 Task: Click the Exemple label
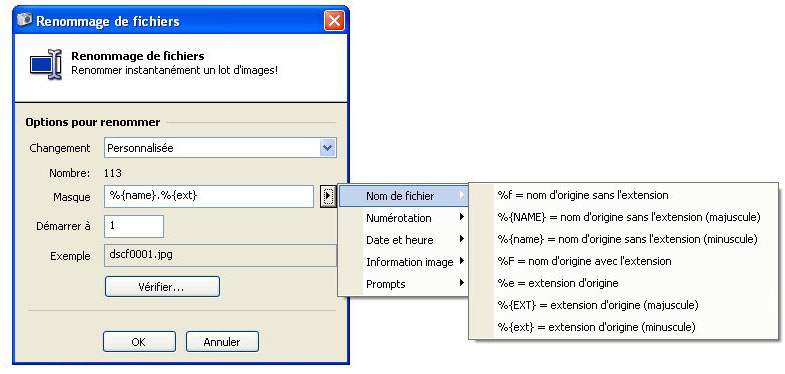[70, 256]
